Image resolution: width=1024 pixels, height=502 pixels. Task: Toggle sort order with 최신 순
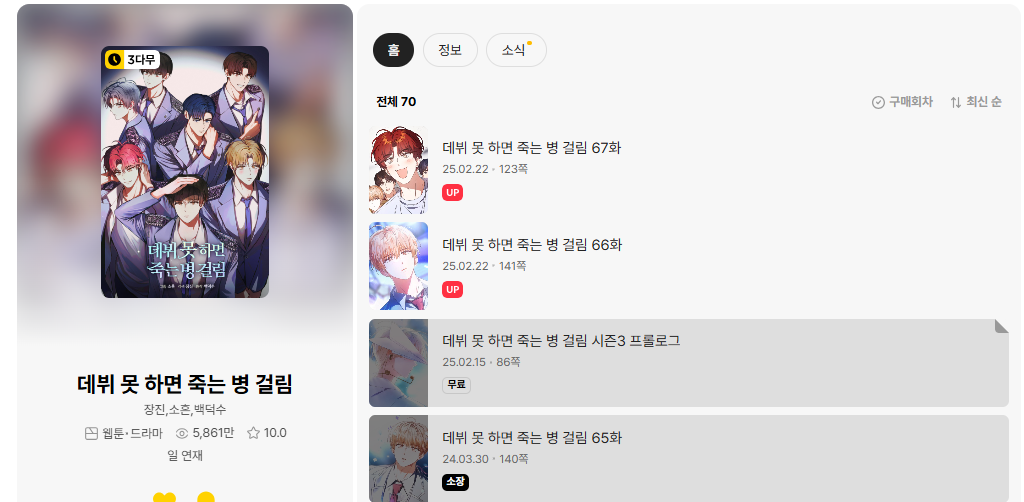[x=976, y=102]
